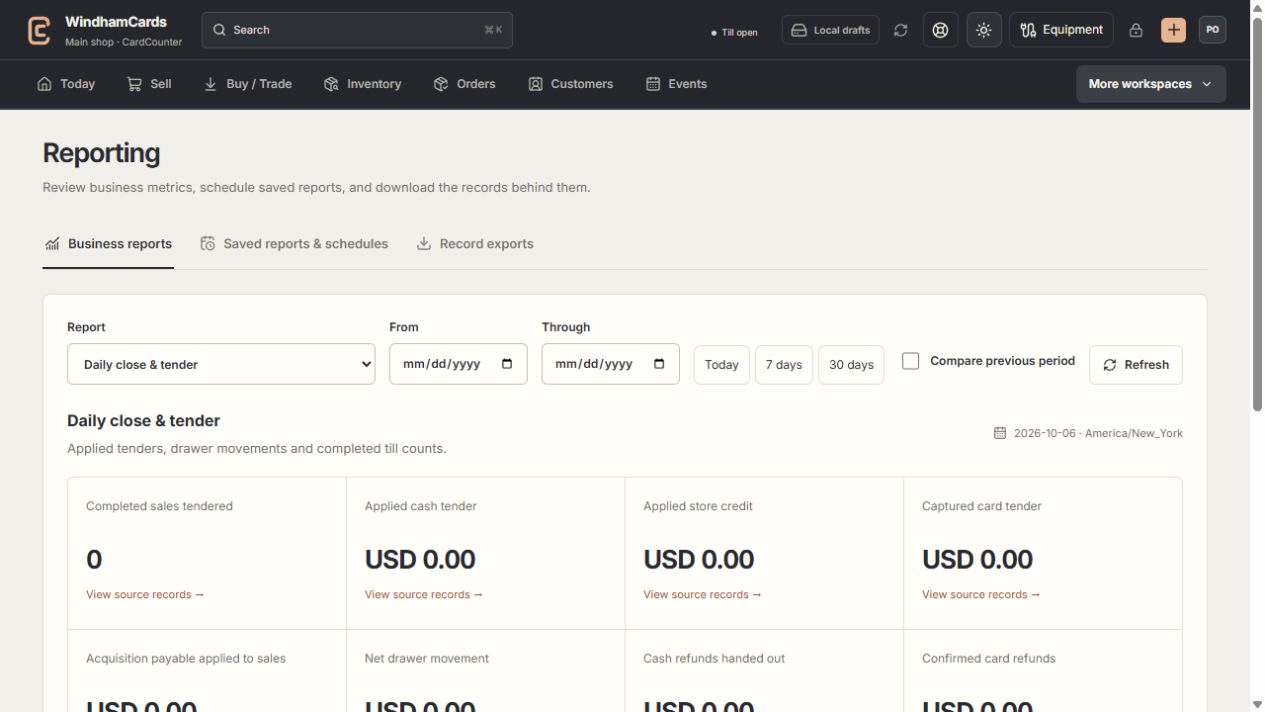
Task: Click the calendar icon next to Events
Action: point(653,84)
